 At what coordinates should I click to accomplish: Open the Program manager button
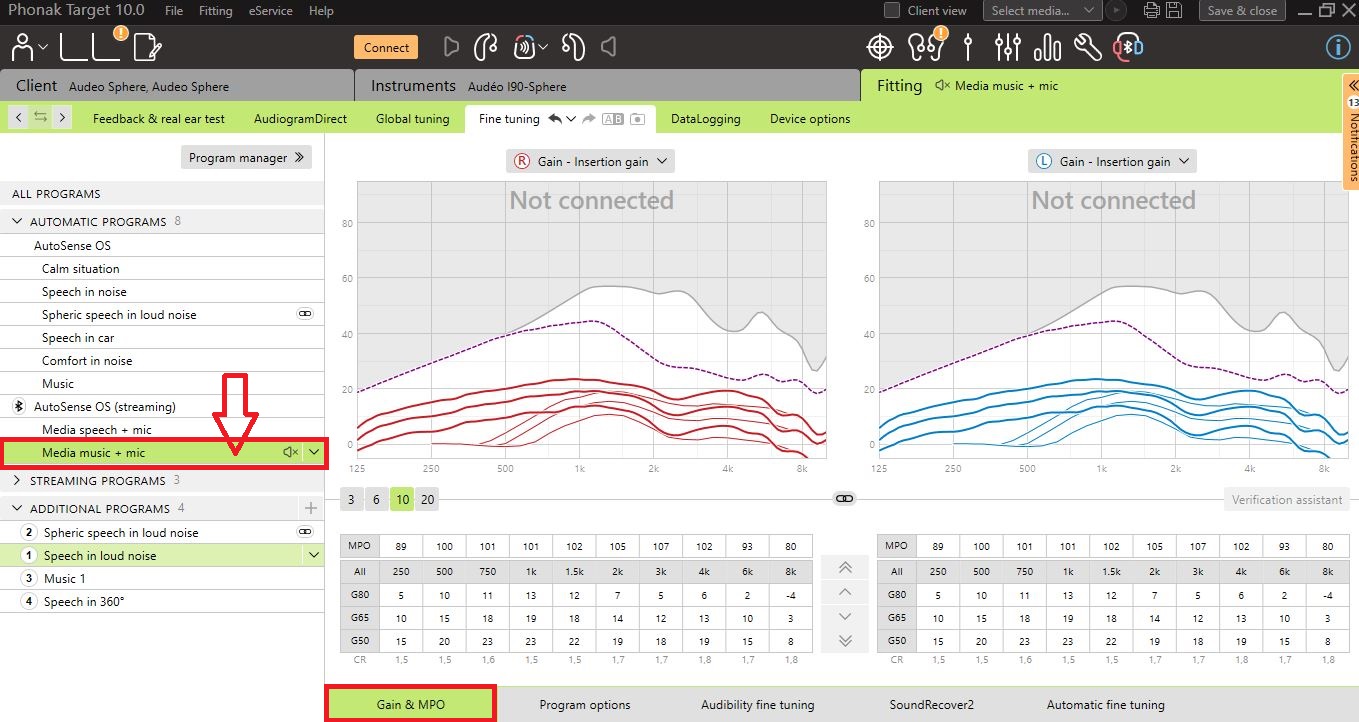246,157
